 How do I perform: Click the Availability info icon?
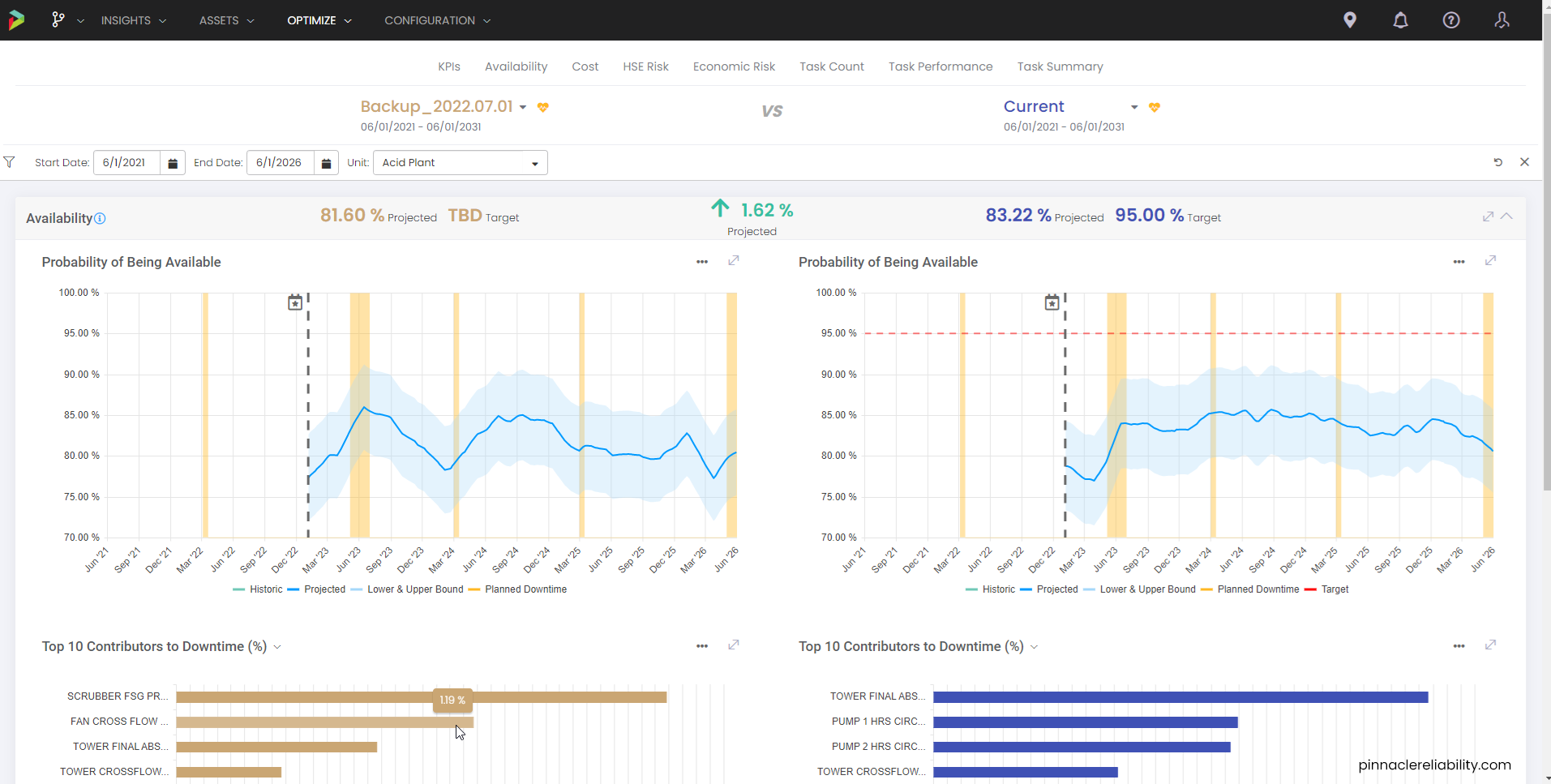coord(100,218)
